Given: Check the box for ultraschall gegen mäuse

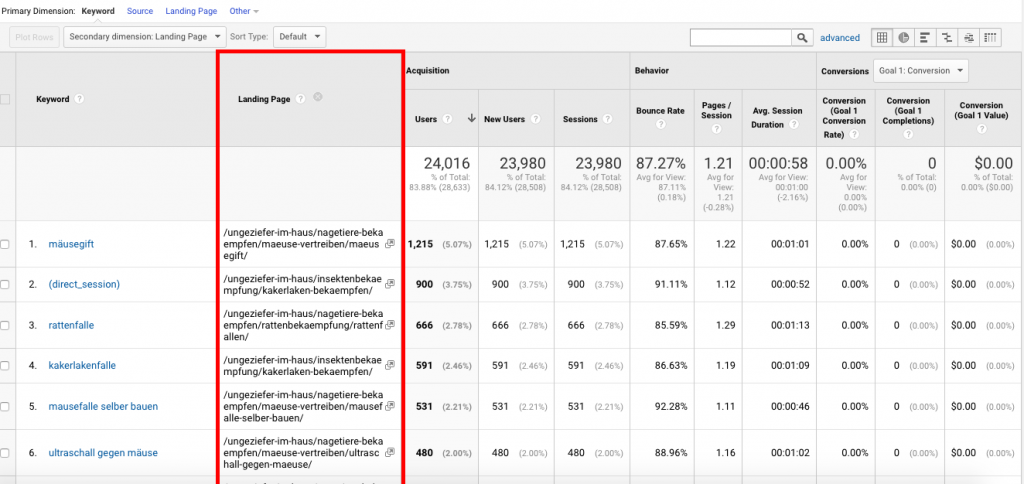Looking at the screenshot, I should [5, 453].
